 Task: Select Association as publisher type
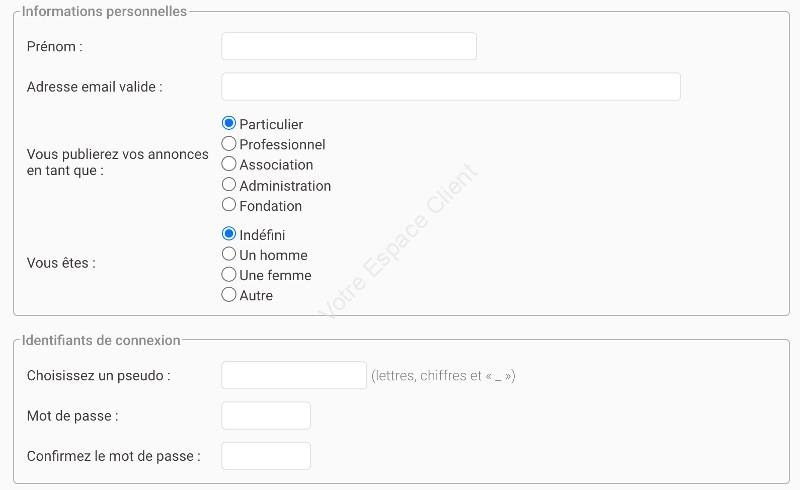[x=229, y=164]
